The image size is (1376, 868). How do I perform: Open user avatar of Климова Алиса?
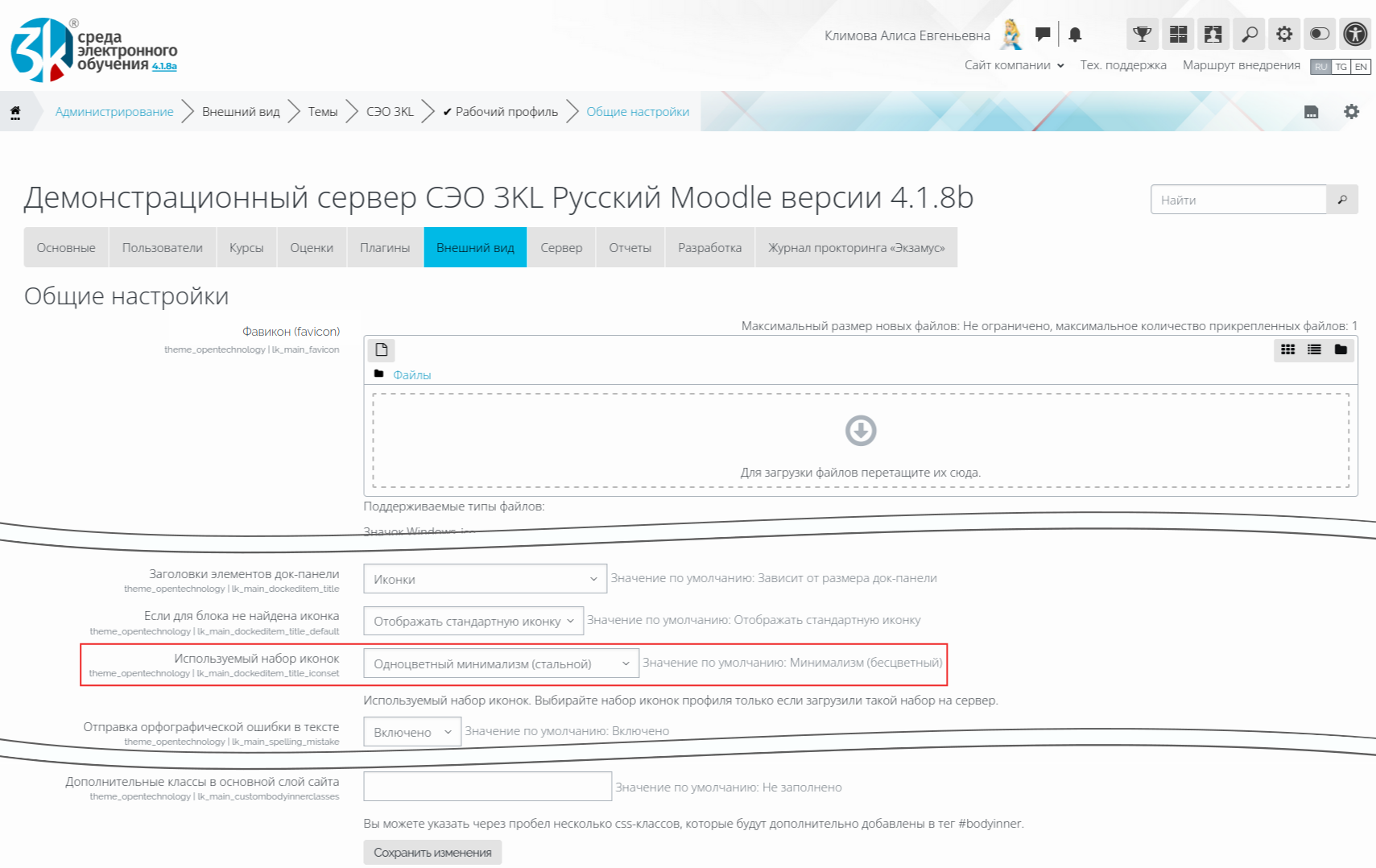1011,35
